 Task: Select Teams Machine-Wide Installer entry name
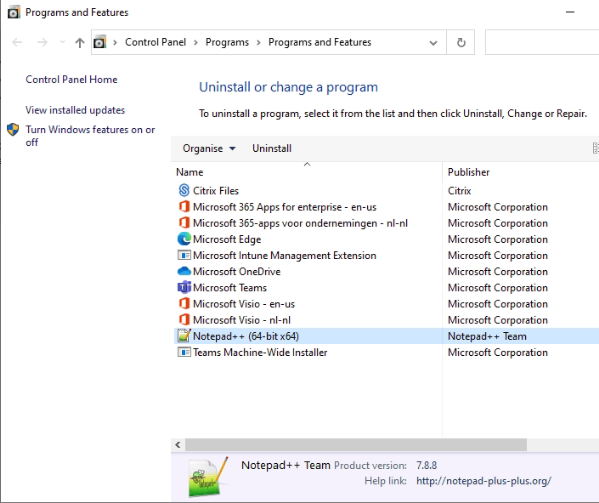click(260, 352)
